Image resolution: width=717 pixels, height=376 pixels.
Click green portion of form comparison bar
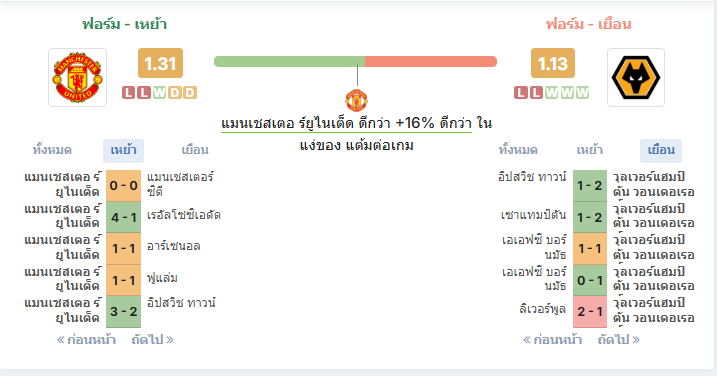(x=289, y=61)
